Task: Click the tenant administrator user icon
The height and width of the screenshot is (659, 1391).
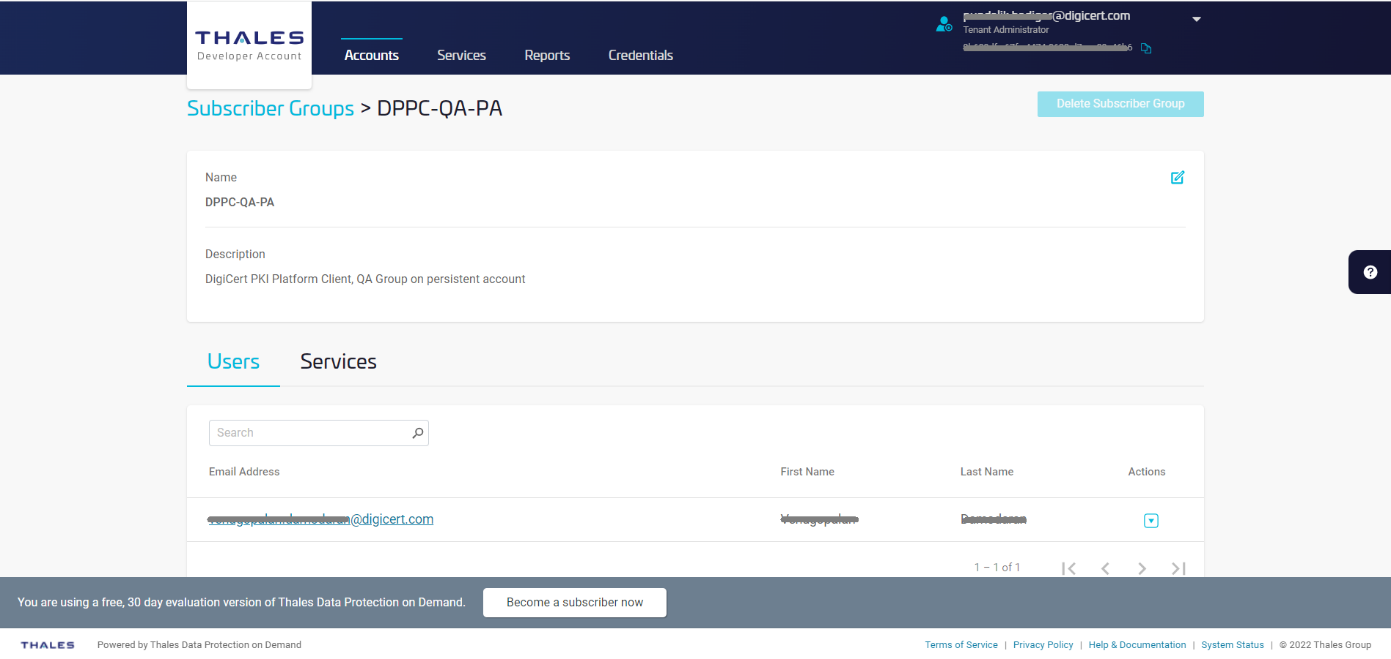Action: [944, 24]
